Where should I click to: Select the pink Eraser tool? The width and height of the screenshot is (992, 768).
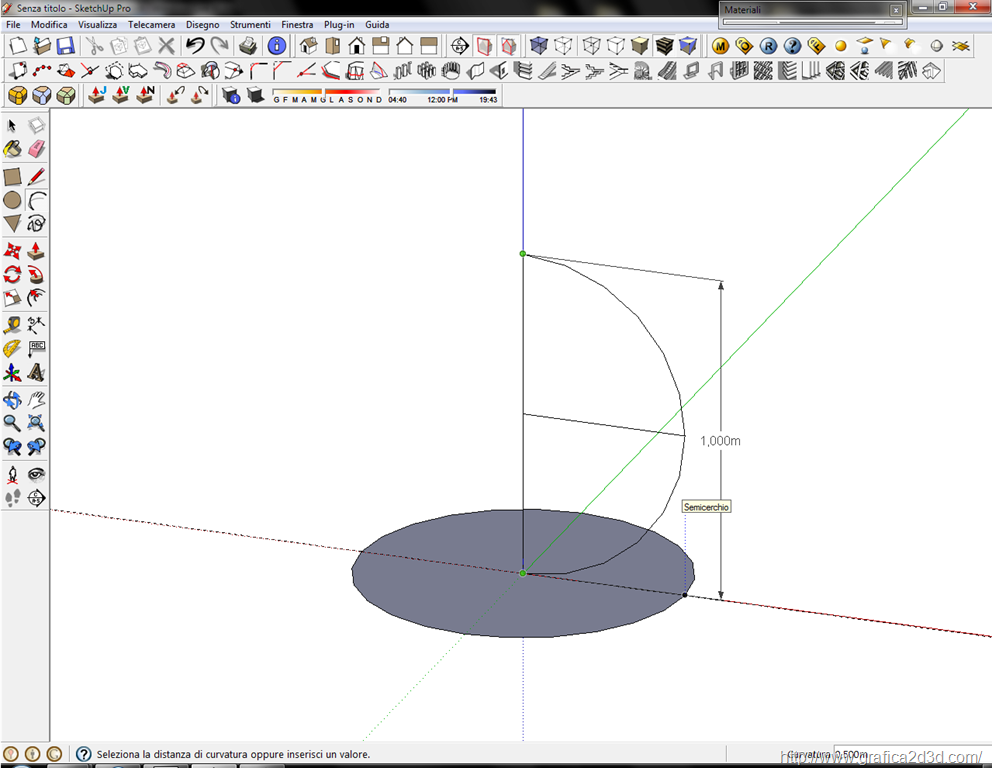pos(36,149)
